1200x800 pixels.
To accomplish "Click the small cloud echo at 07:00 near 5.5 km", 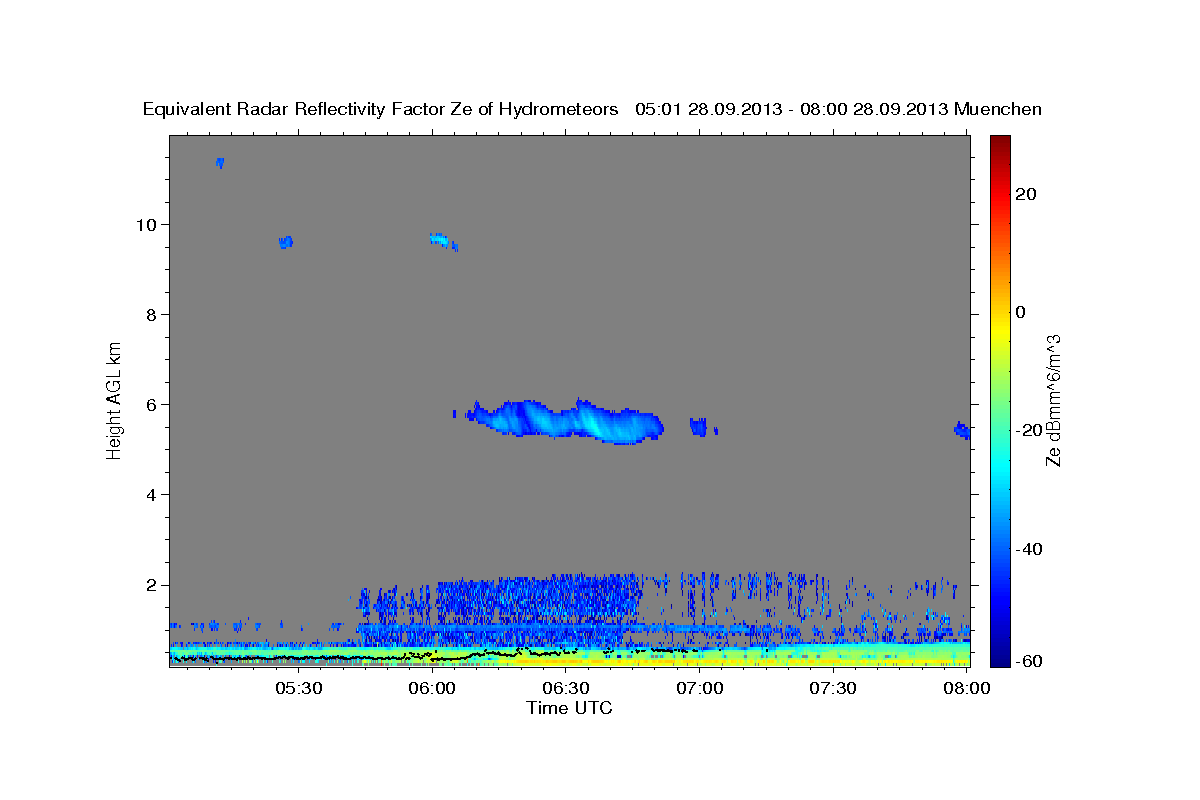I will point(699,427).
